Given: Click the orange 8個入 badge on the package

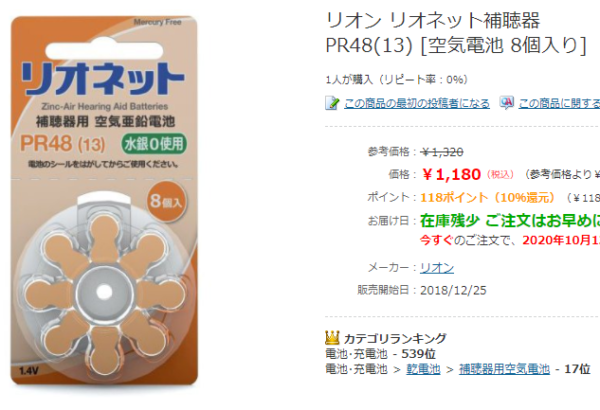Looking at the screenshot, I should (x=165, y=197).
